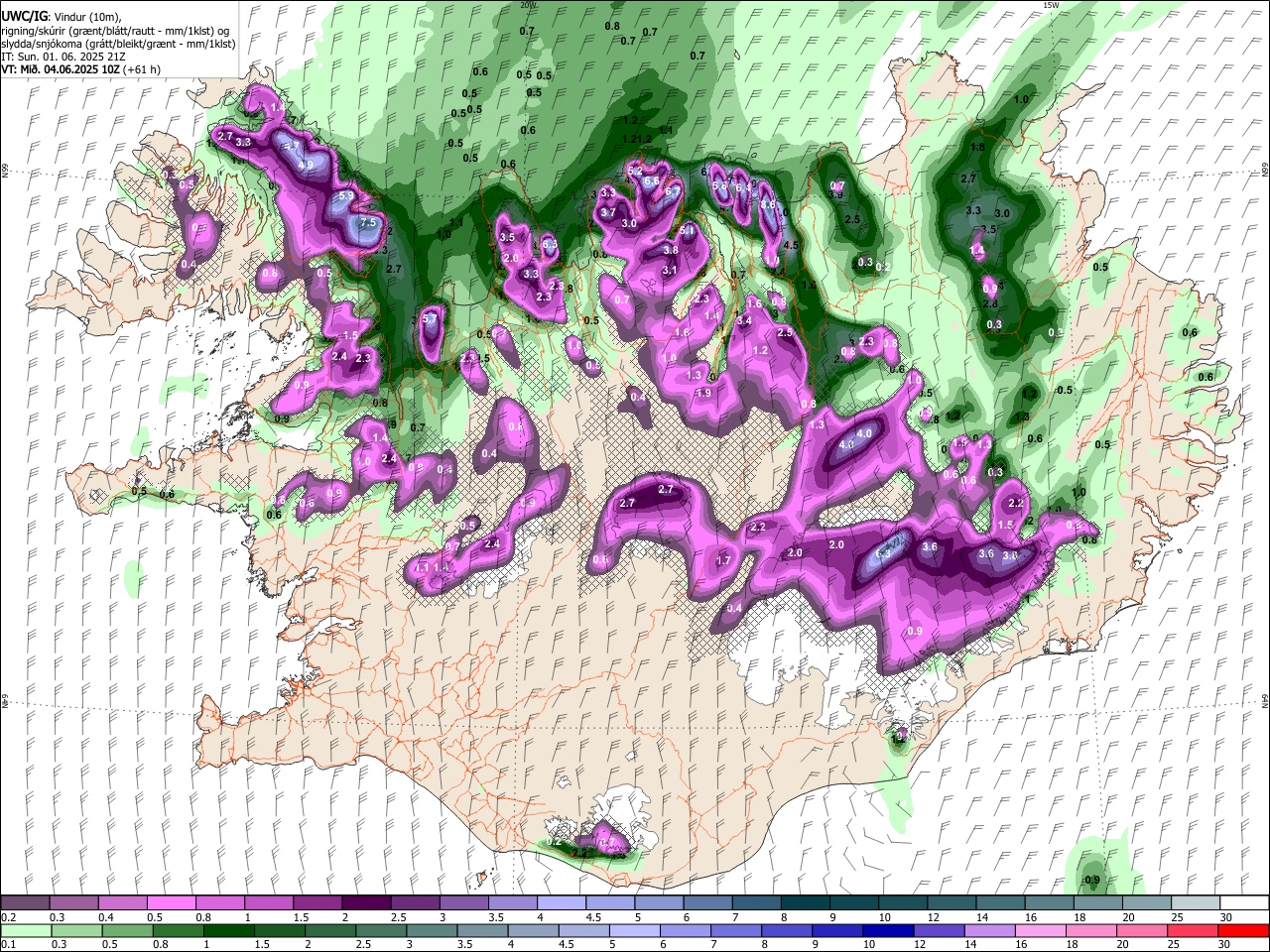Click the 'IT: Sun. 01. 06. 2025 21Z' line
1270x952 pixels.
pos(65,57)
